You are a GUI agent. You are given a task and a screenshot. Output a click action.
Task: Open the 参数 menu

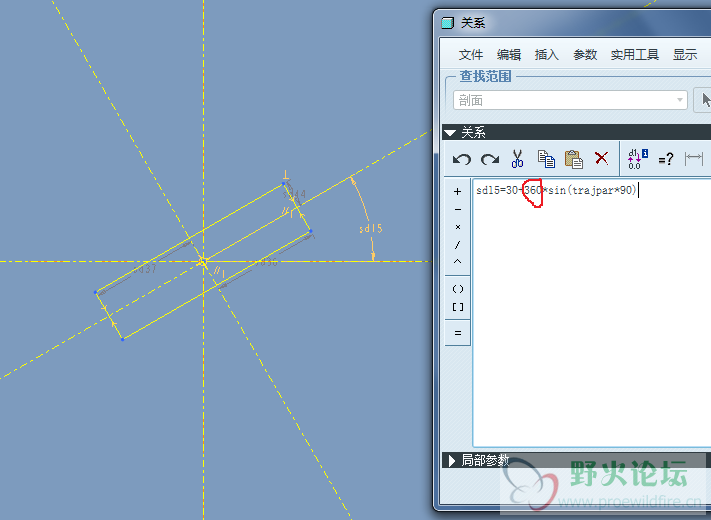point(585,55)
